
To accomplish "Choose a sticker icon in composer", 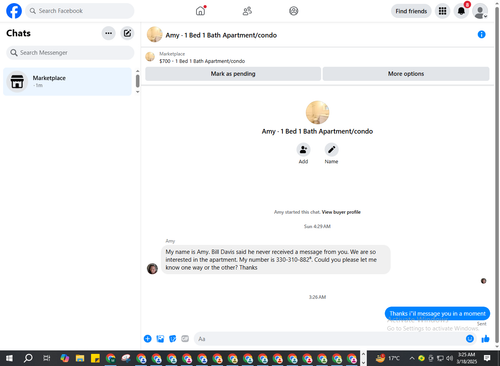I will click(x=172, y=339).
